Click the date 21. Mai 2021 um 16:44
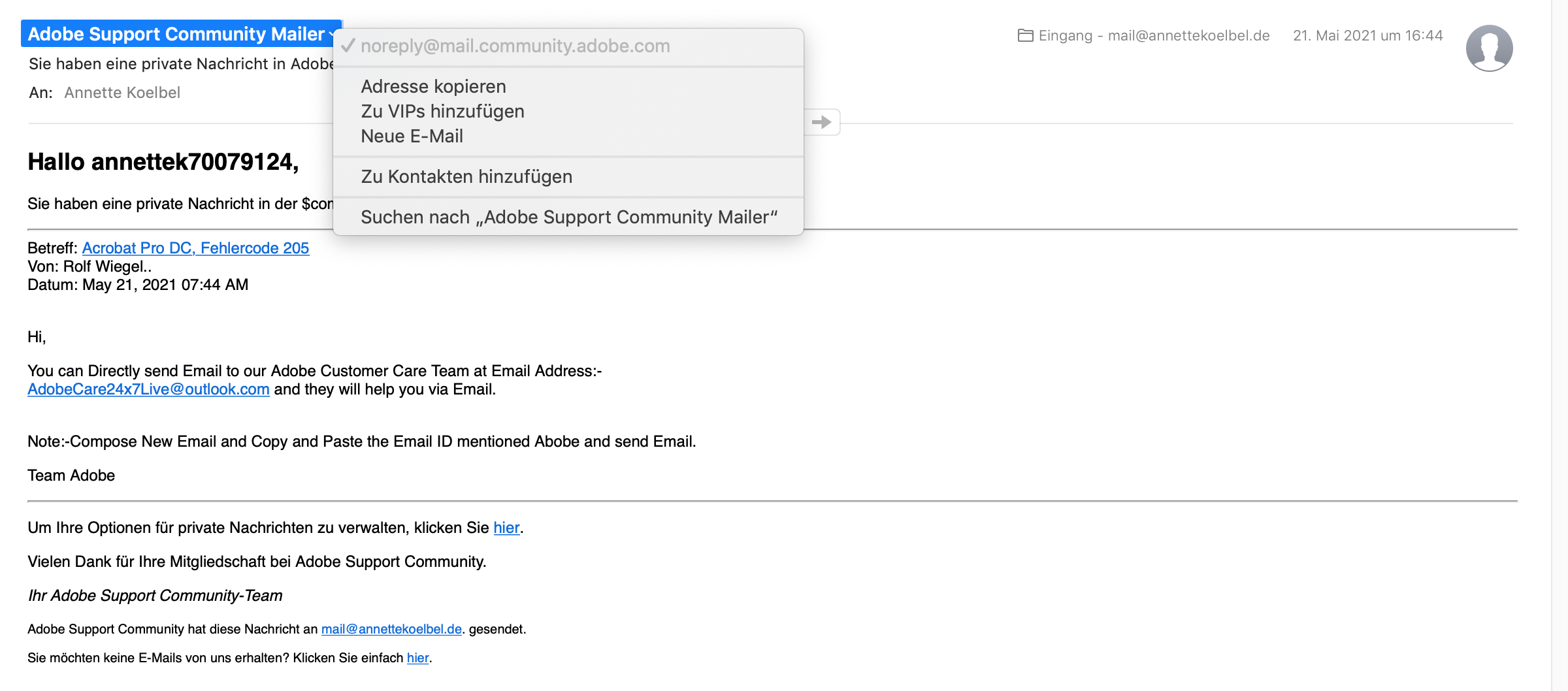 [1367, 35]
